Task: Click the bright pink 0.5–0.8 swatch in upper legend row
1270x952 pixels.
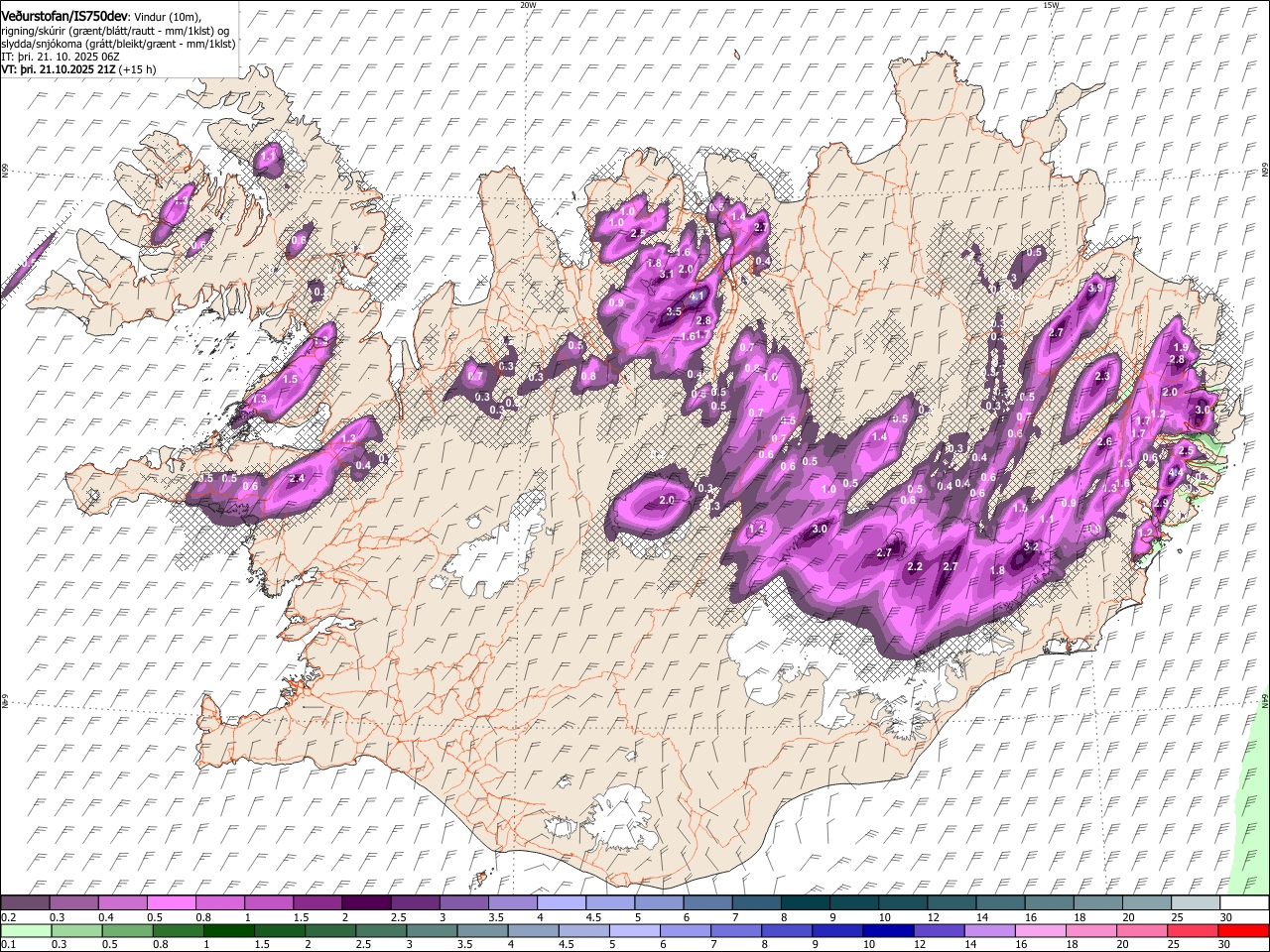Action: tap(171, 903)
